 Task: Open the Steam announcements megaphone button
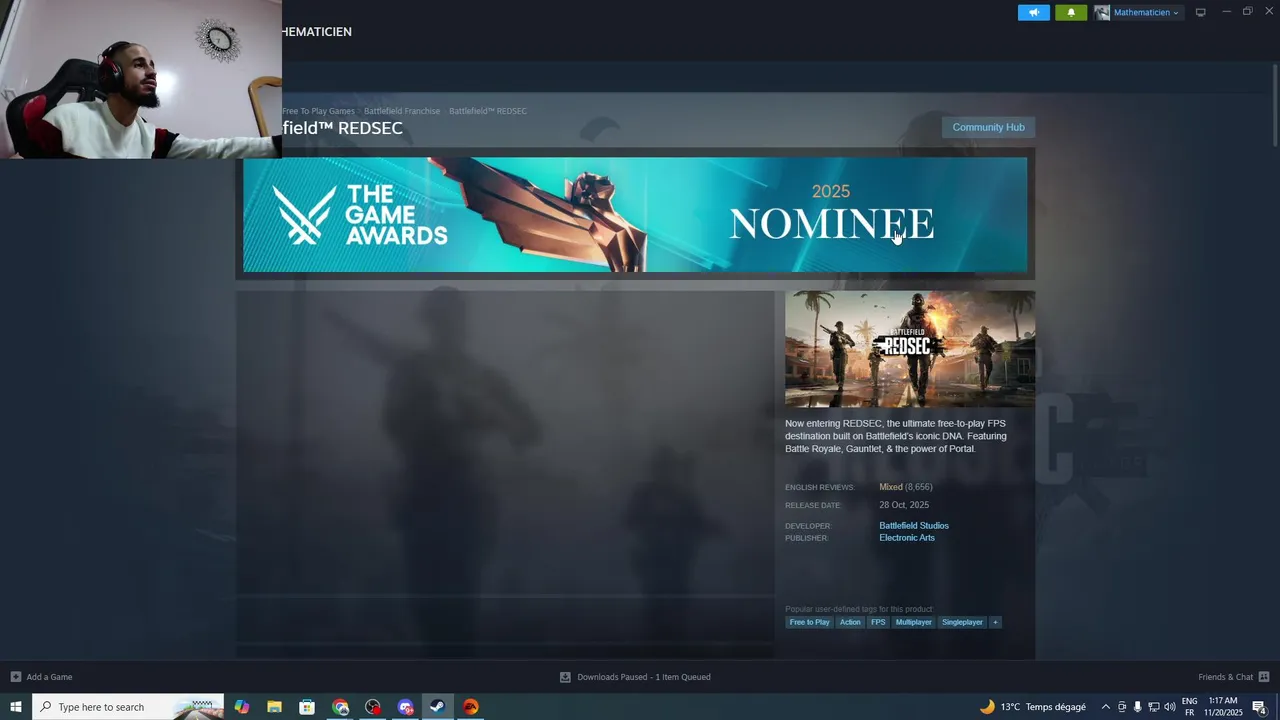[1034, 13]
